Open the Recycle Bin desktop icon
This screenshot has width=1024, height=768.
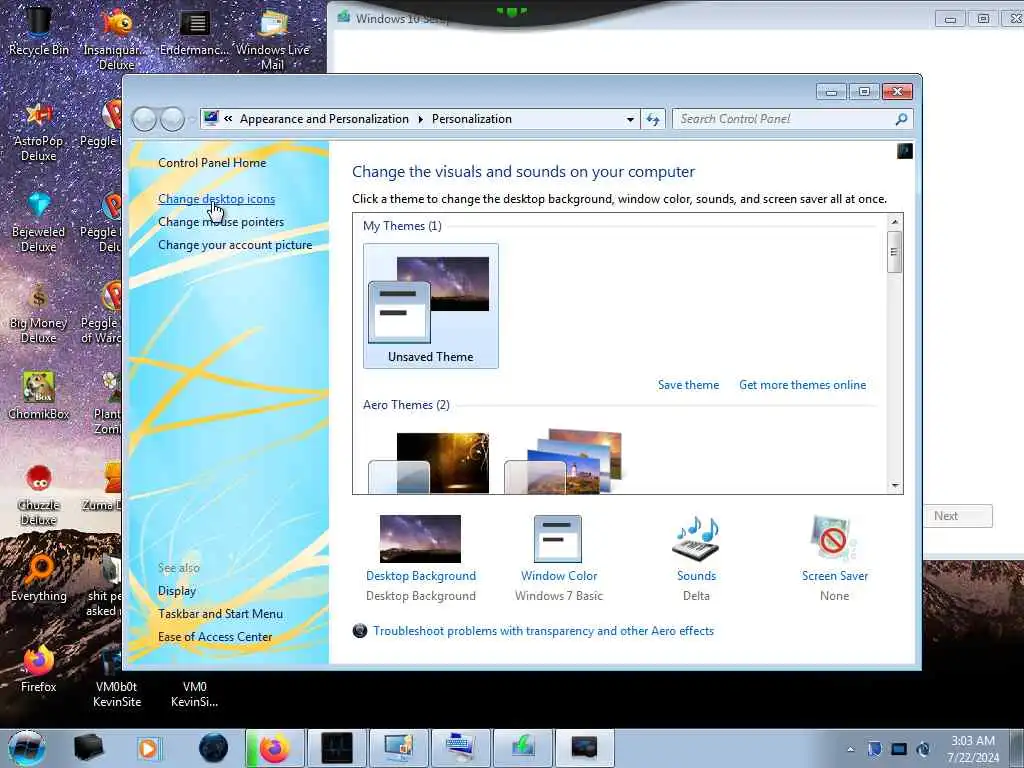pyautogui.click(x=38, y=31)
